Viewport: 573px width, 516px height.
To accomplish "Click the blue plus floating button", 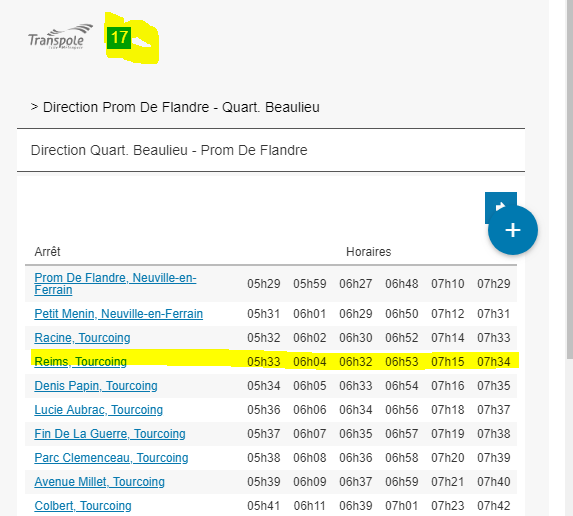I will coord(513,230).
